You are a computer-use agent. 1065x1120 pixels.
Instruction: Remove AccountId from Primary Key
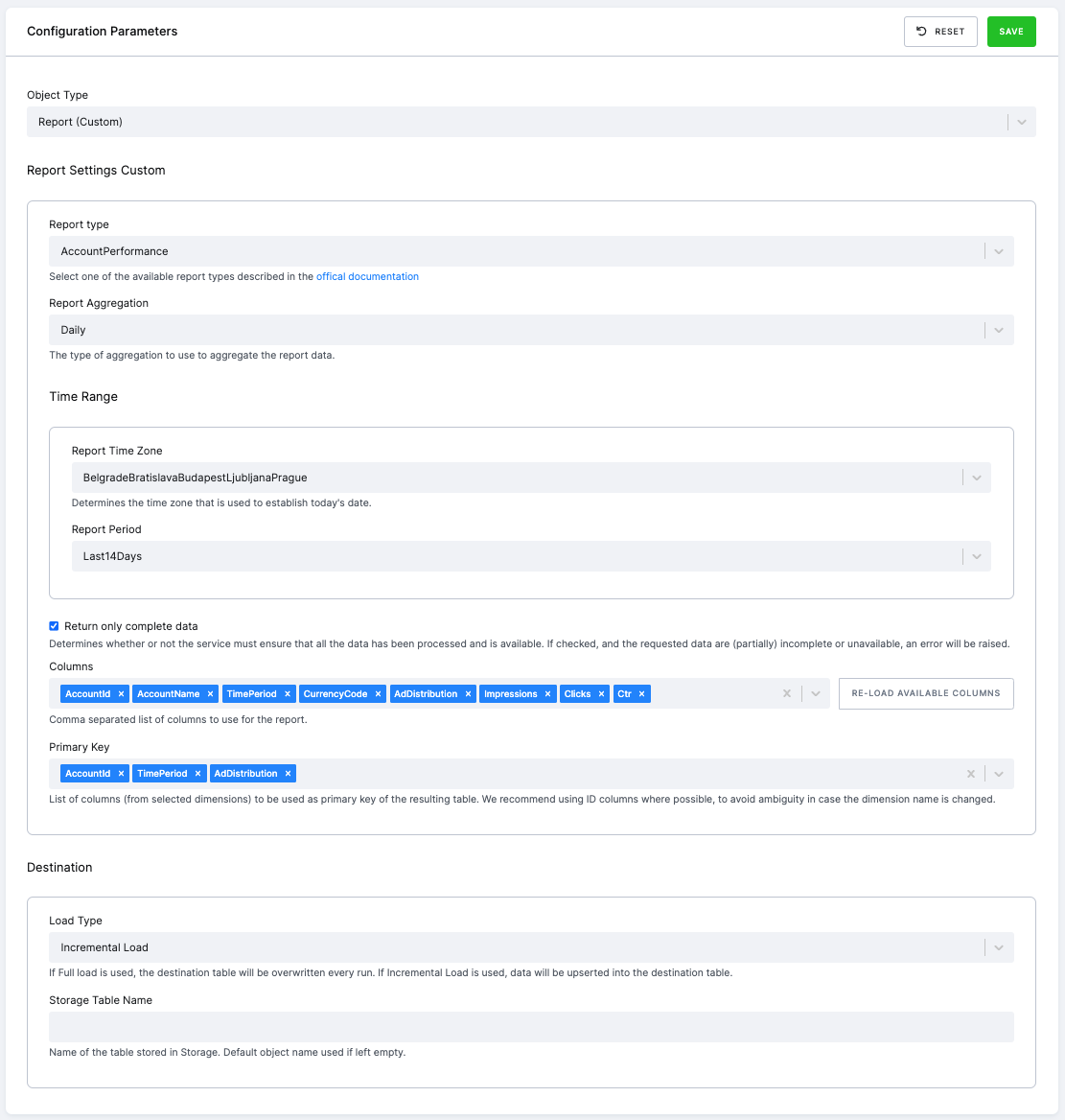click(x=122, y=774)
